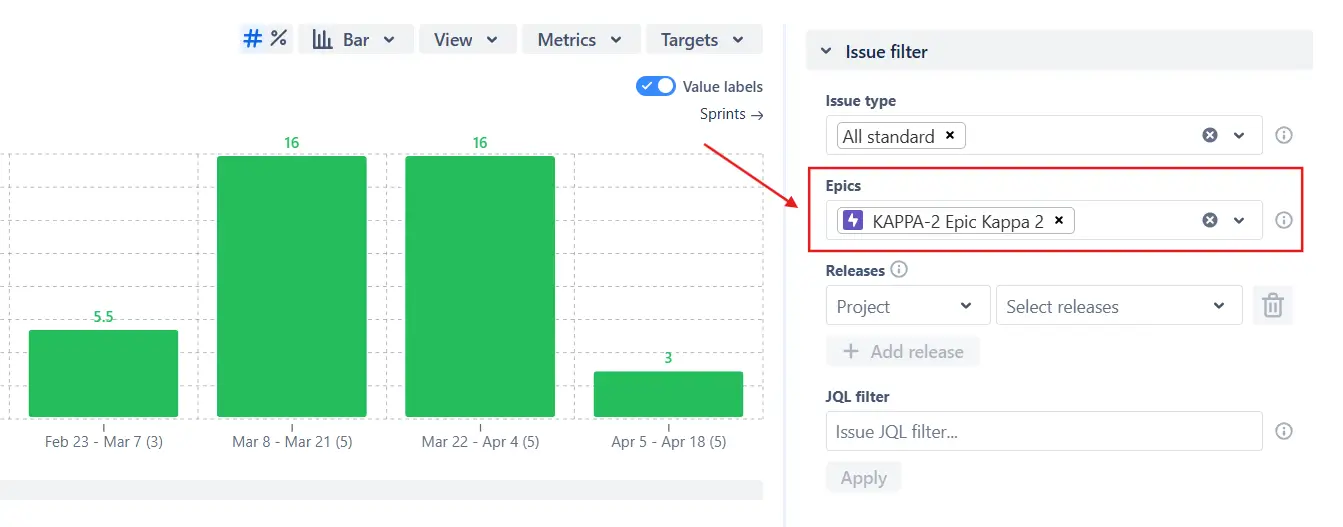The height and width of the screenshot is (527, 1343).
Task: Select the Mar 8 - Mar 21 bar
Action: coord(292,286)
